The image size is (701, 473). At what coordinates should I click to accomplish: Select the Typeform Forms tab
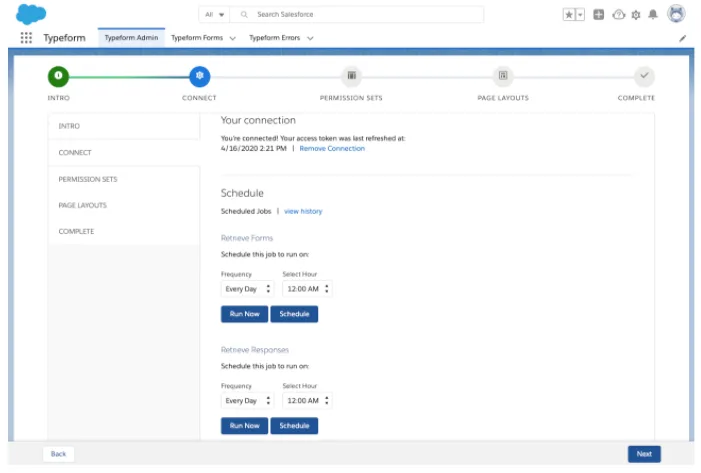[x=197, y=38]
